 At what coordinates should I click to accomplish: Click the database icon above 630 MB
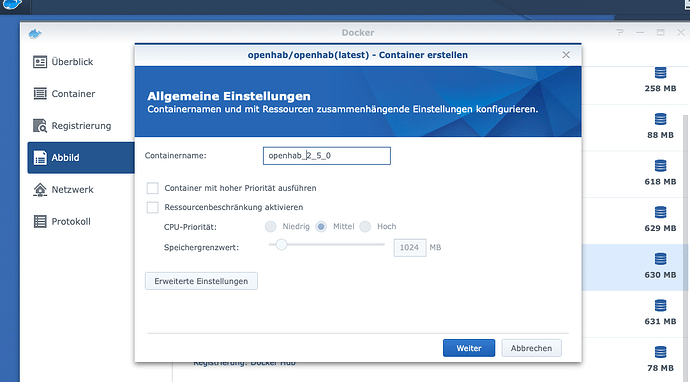click(661, 259)
